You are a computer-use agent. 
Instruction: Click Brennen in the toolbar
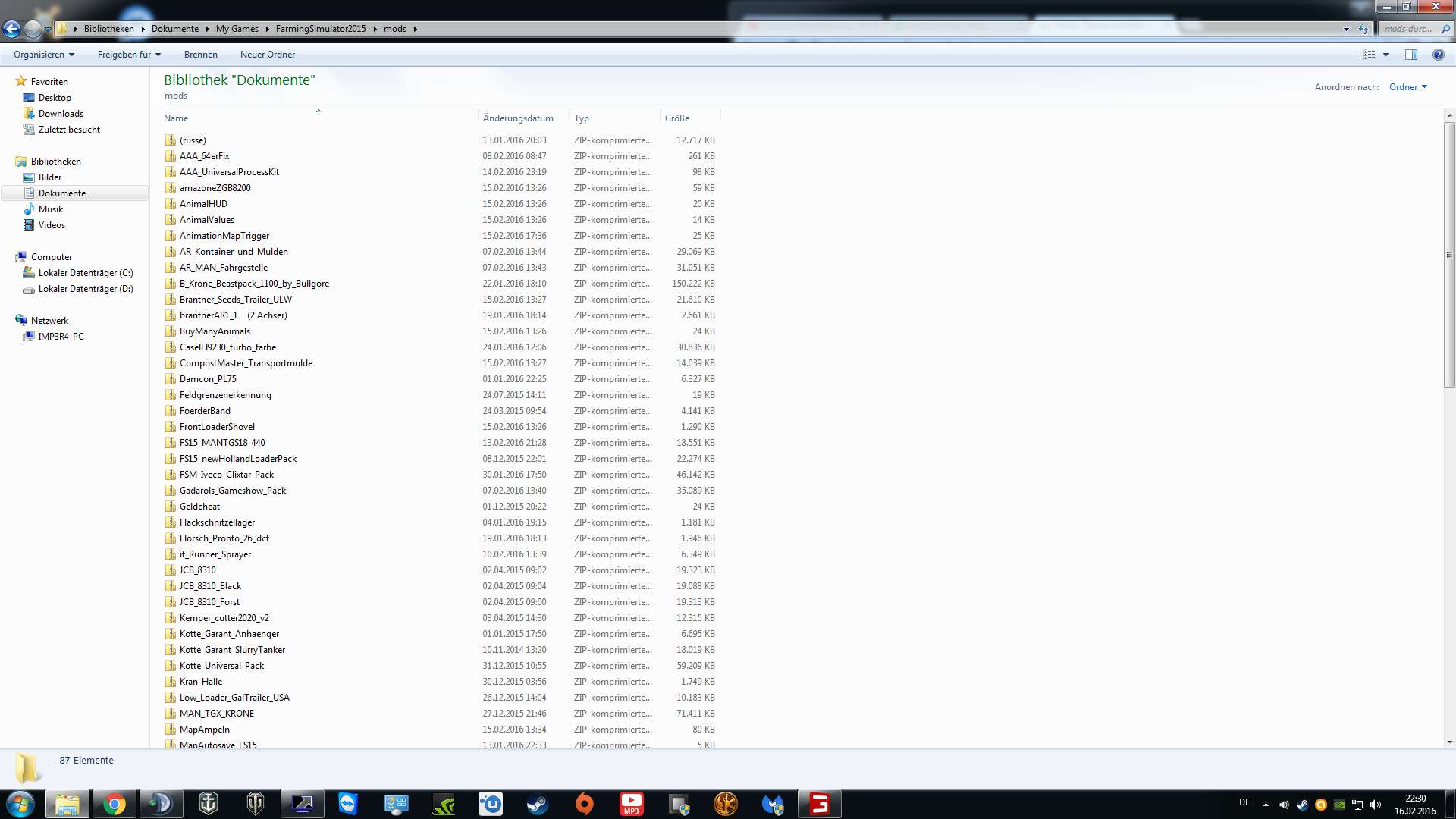tap(201, 55)
